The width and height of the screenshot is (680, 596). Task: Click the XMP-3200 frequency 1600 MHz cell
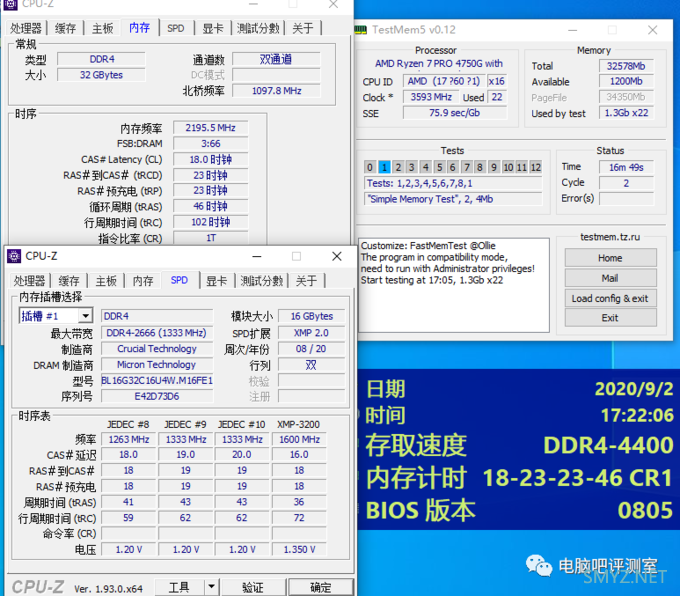click(x=299, y=439)
